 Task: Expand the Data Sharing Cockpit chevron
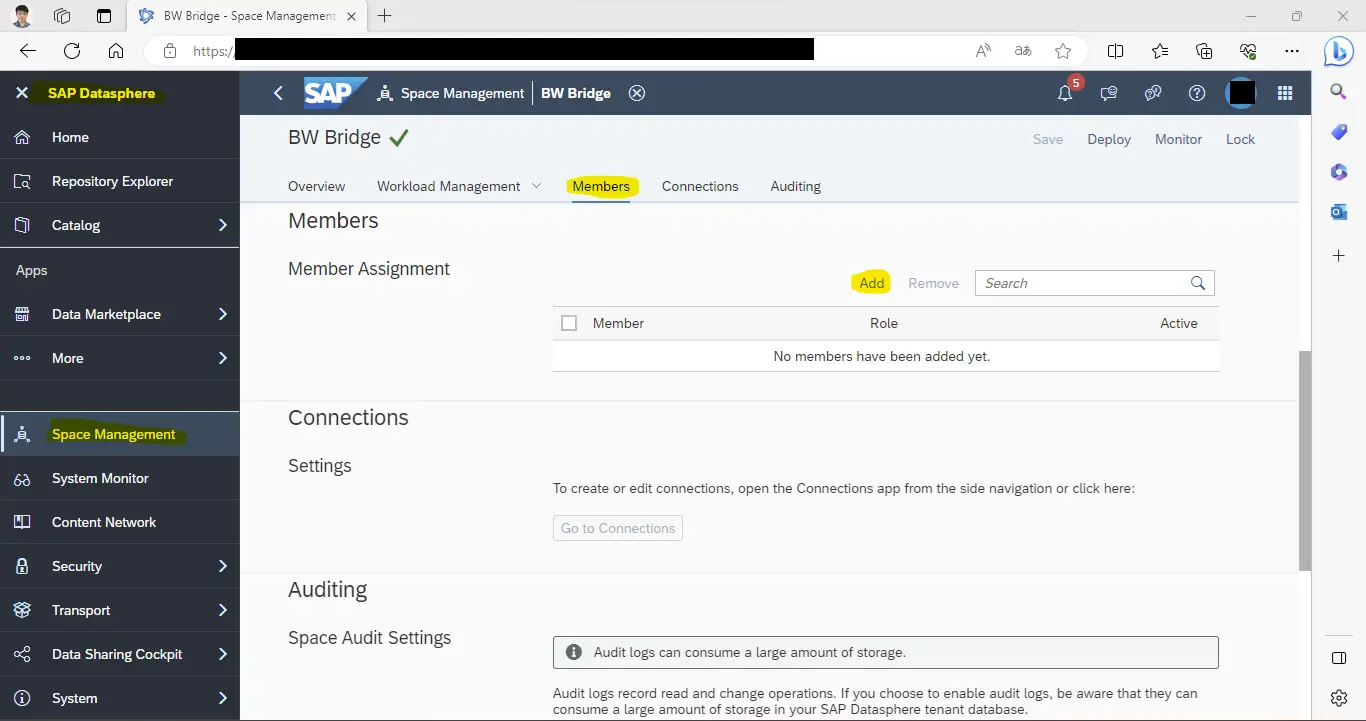pos(222,654)
